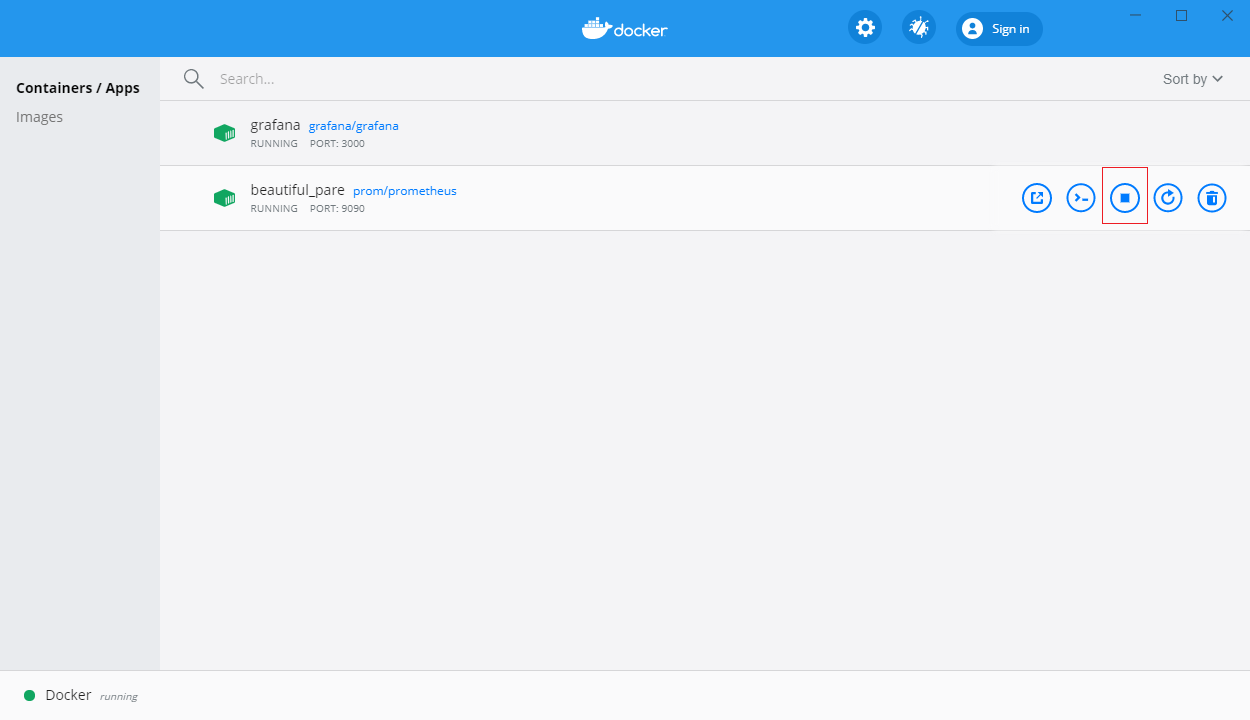This screenshot has height=720, width=1250.
Task: Click grafana RUNNING status text
Action: coord(274,144)
